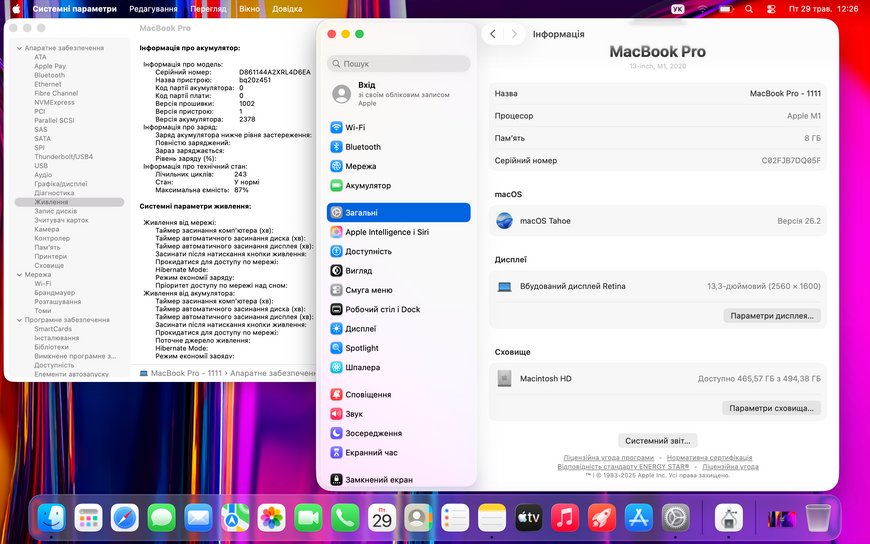The image size is (870, 544).
Task: Click Параметри дисплея button
Action: pyautogui.click(x=772, y=316)
